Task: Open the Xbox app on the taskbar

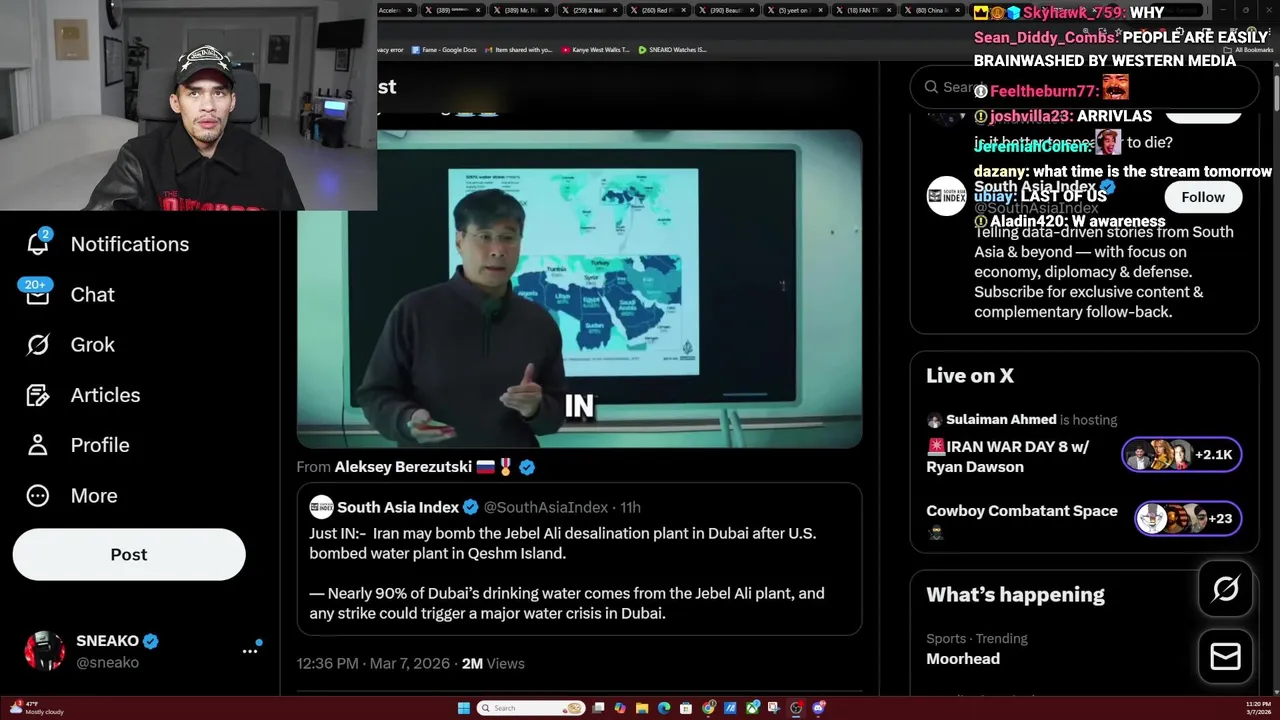Action: coord(752,708)
